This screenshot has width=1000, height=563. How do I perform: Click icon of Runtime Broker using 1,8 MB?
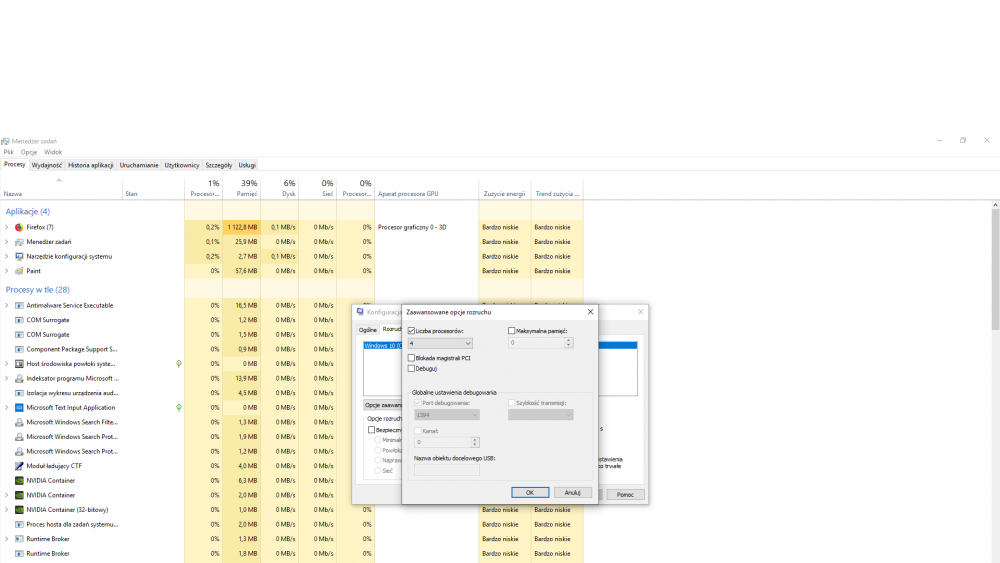pyautogui.click(x=19, y=553)
